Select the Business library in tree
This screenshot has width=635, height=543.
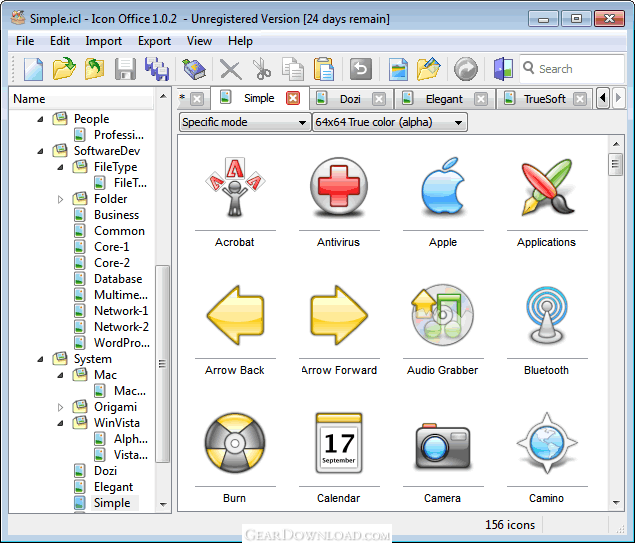coord(116,215)
